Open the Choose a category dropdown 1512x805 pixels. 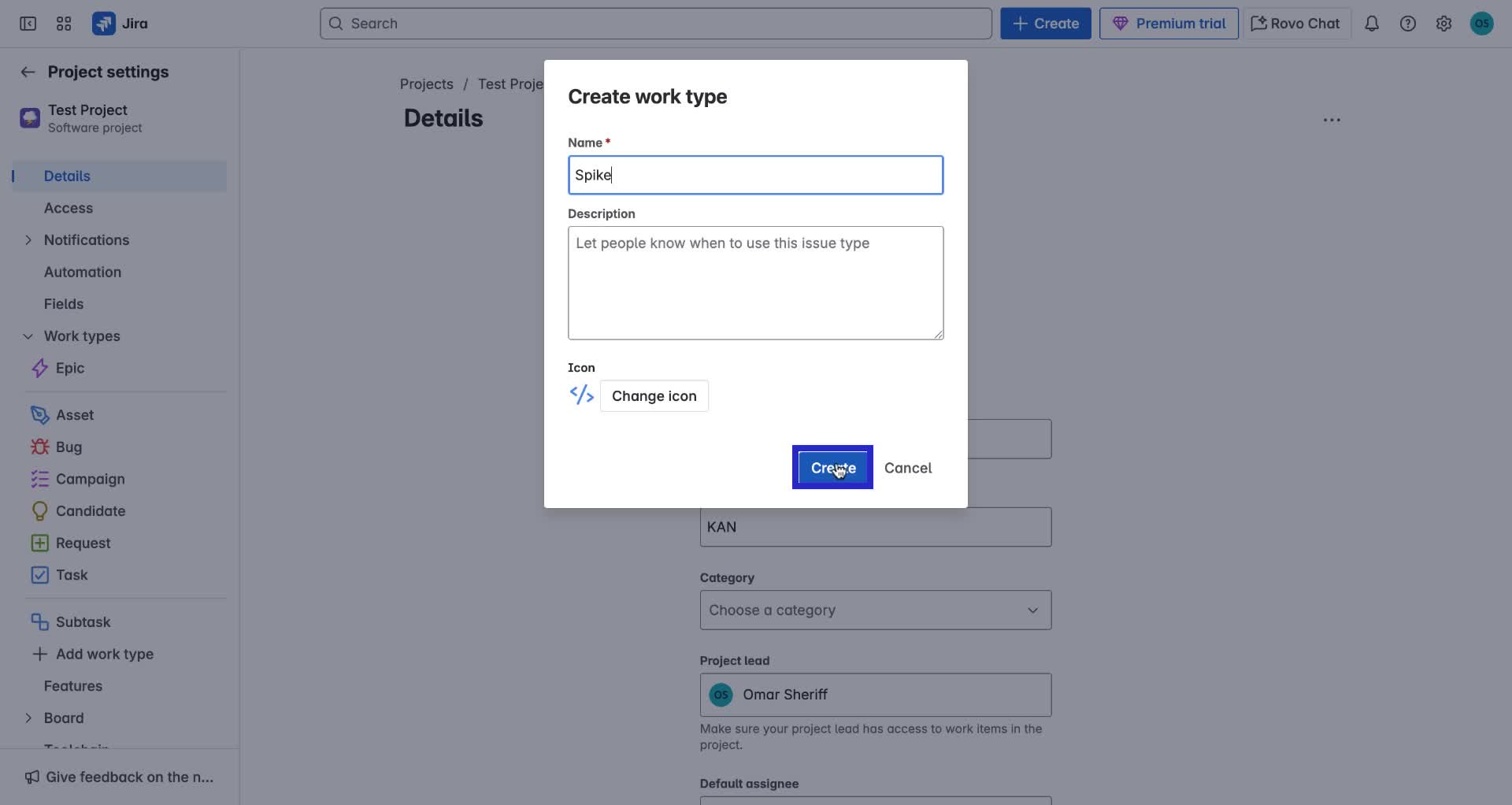click(875, 610)
